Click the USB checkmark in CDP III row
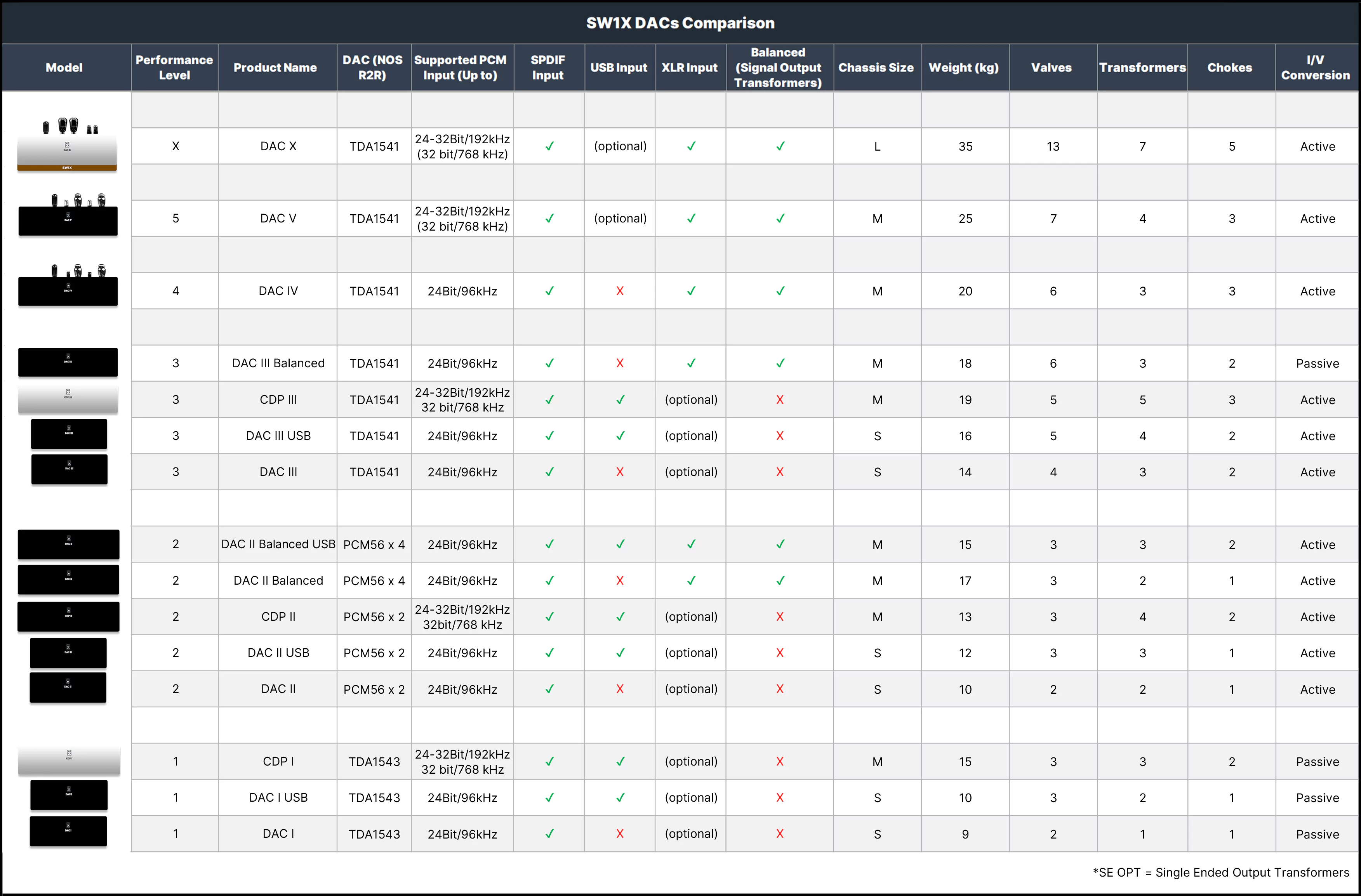This screenshot has height=896, width=1361. point(621,400)
